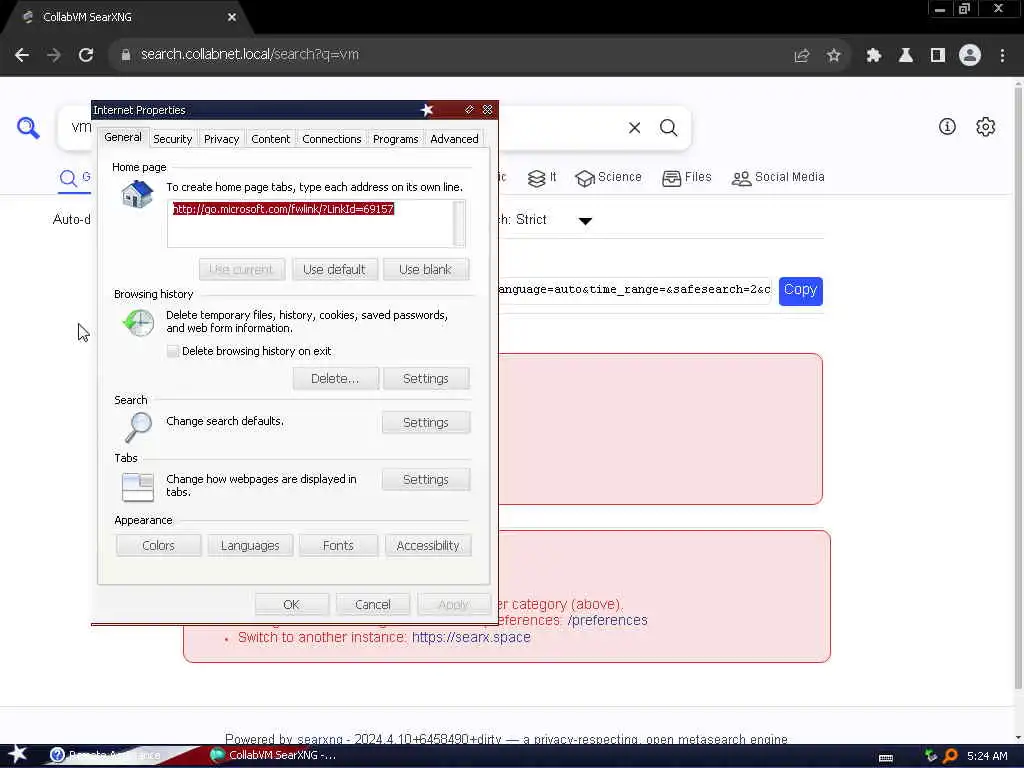The width and height of the screenshot is (1024, 768).
Task: Click the tray keyboard icon
Action: (886, 758)
